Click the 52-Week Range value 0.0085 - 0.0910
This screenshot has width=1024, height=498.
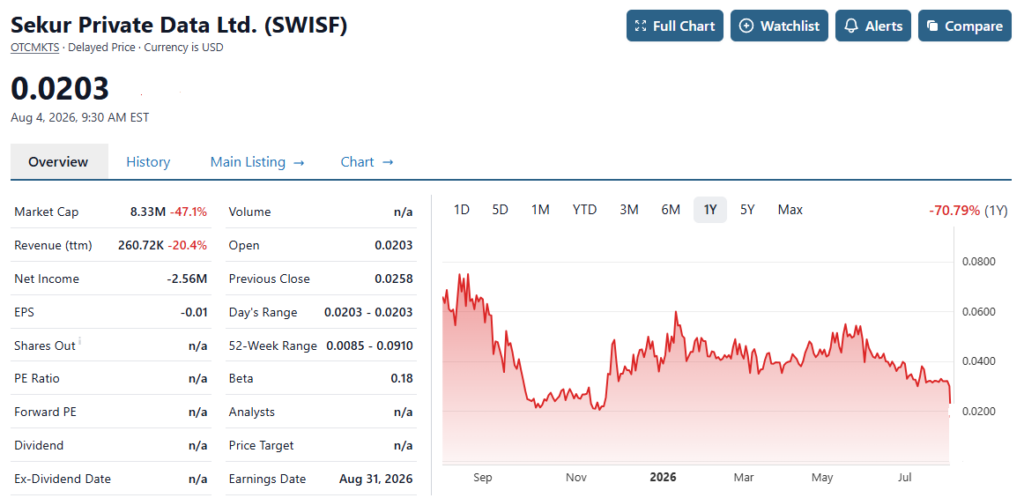[370, 345]
